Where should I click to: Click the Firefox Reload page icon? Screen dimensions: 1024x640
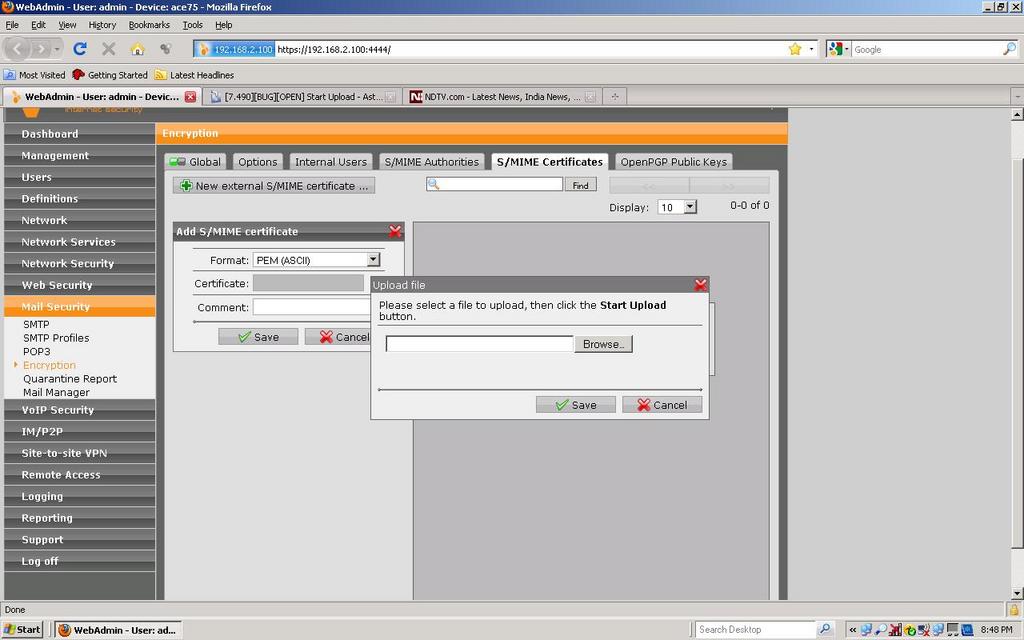80,48
